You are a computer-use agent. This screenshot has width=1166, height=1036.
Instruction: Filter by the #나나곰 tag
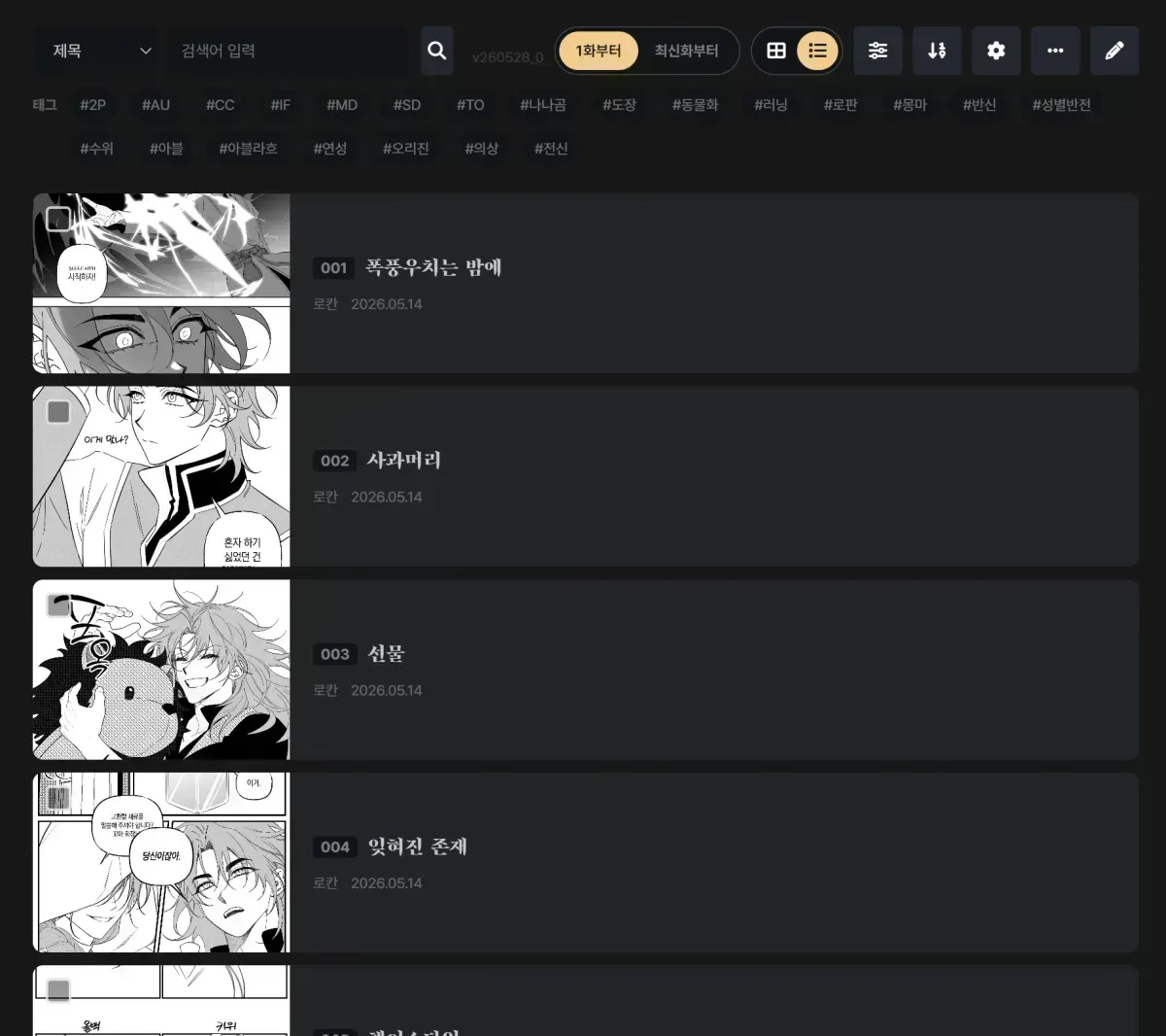542,105
